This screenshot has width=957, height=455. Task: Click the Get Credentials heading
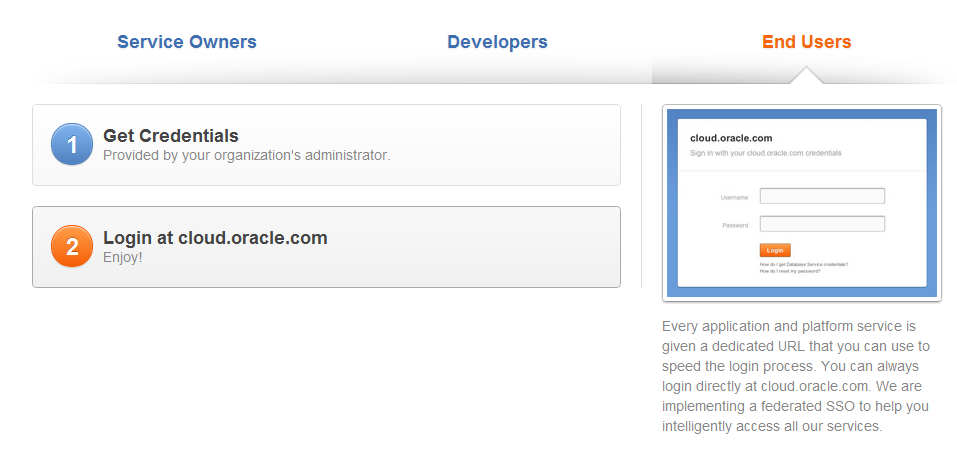pos(171,136)
